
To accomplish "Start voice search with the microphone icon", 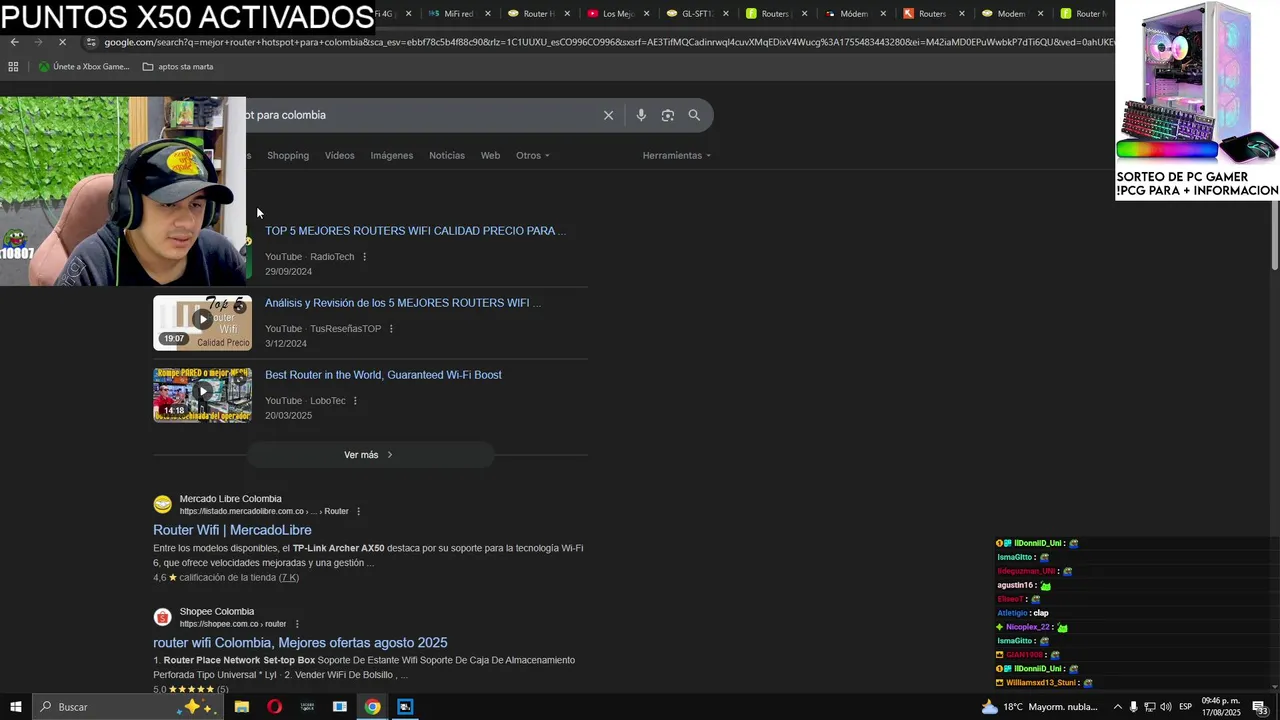I will (641, 115).
